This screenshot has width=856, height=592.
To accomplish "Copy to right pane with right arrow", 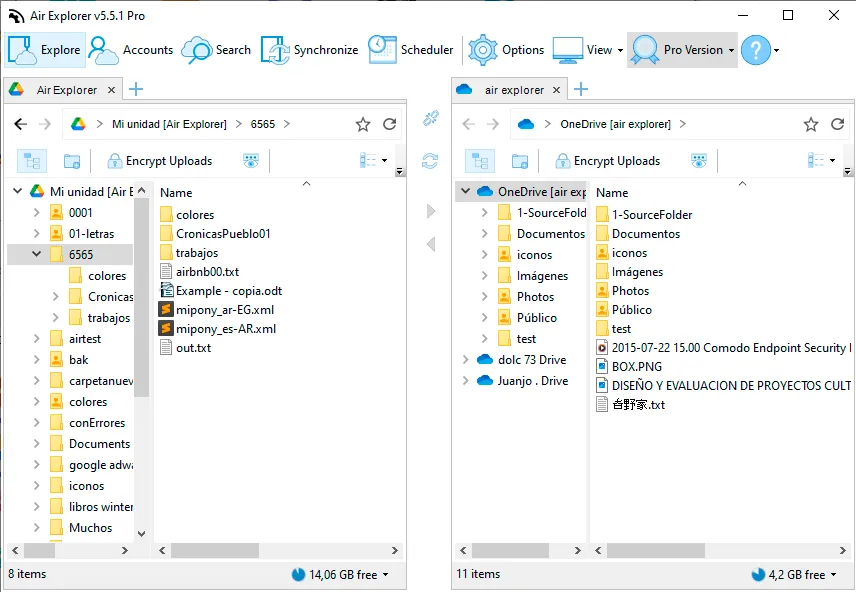I will point(431,211).
